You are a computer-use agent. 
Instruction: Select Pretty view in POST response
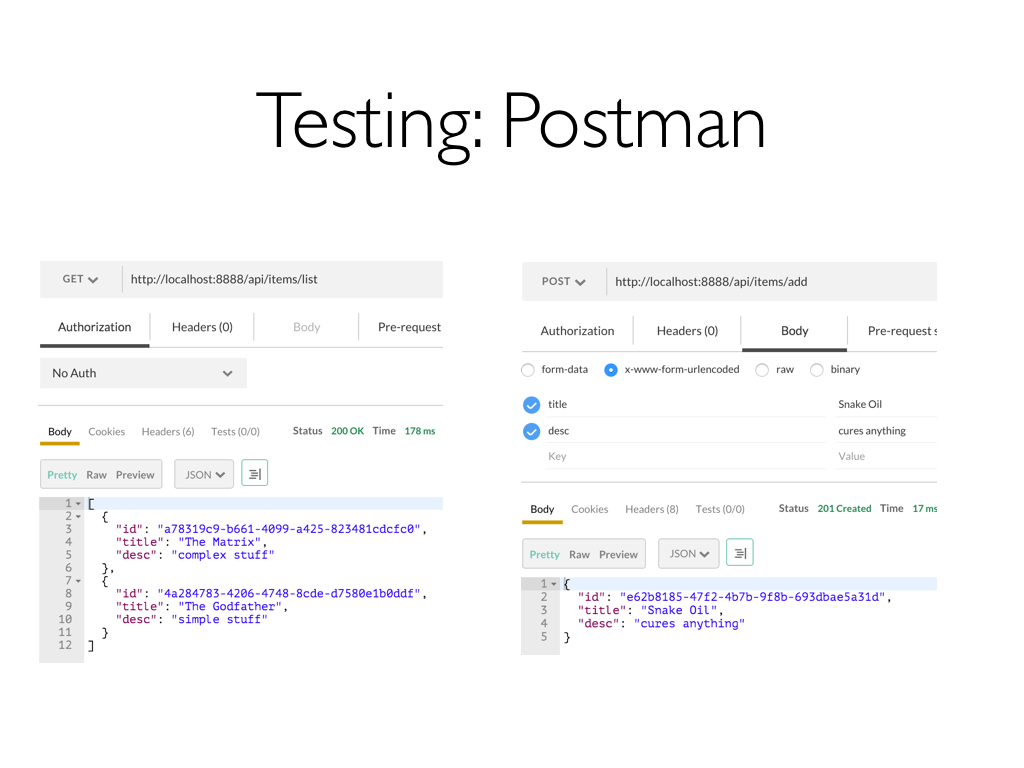(x=545, y=554)
